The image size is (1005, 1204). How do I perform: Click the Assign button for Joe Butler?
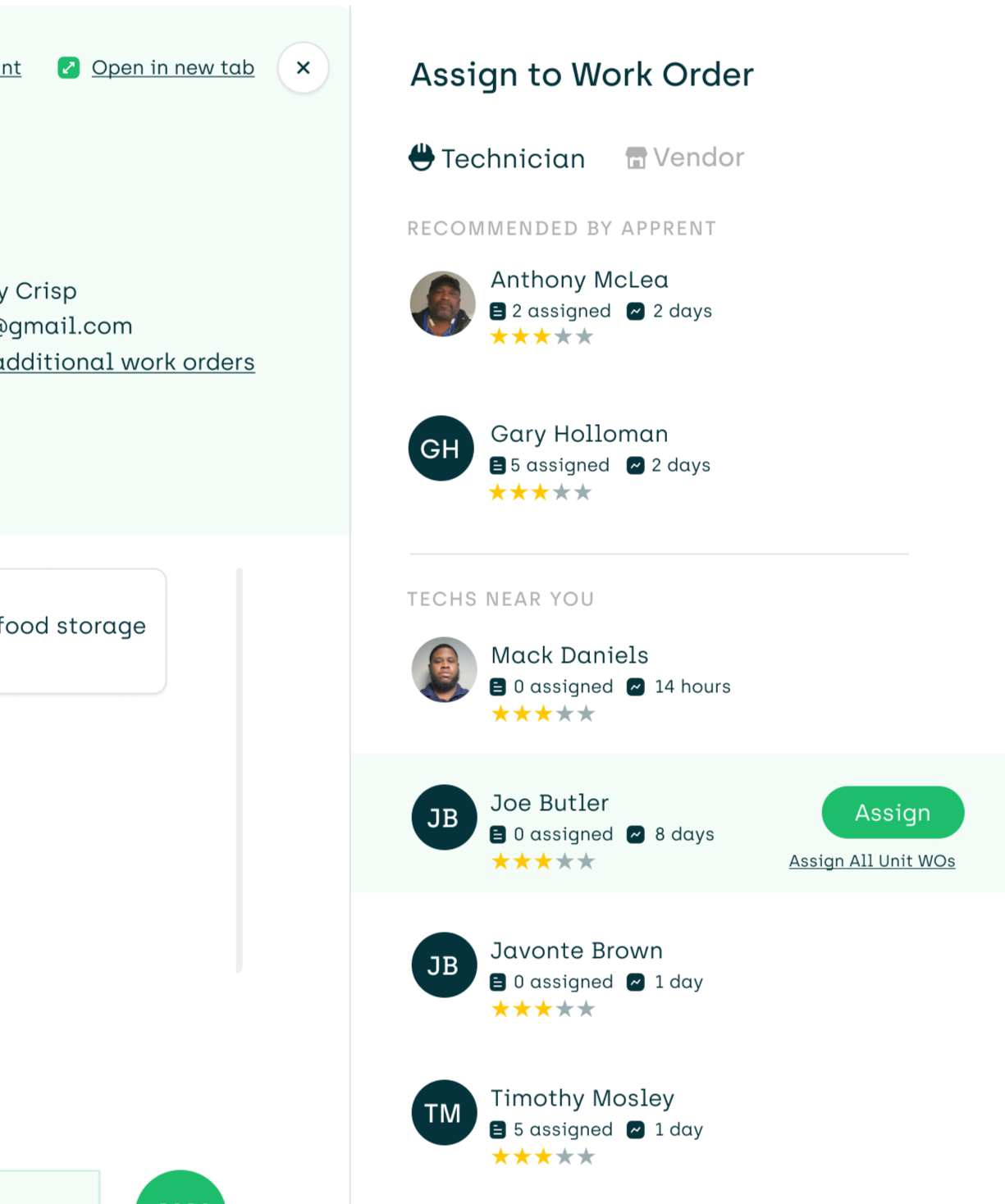point(893,813)
